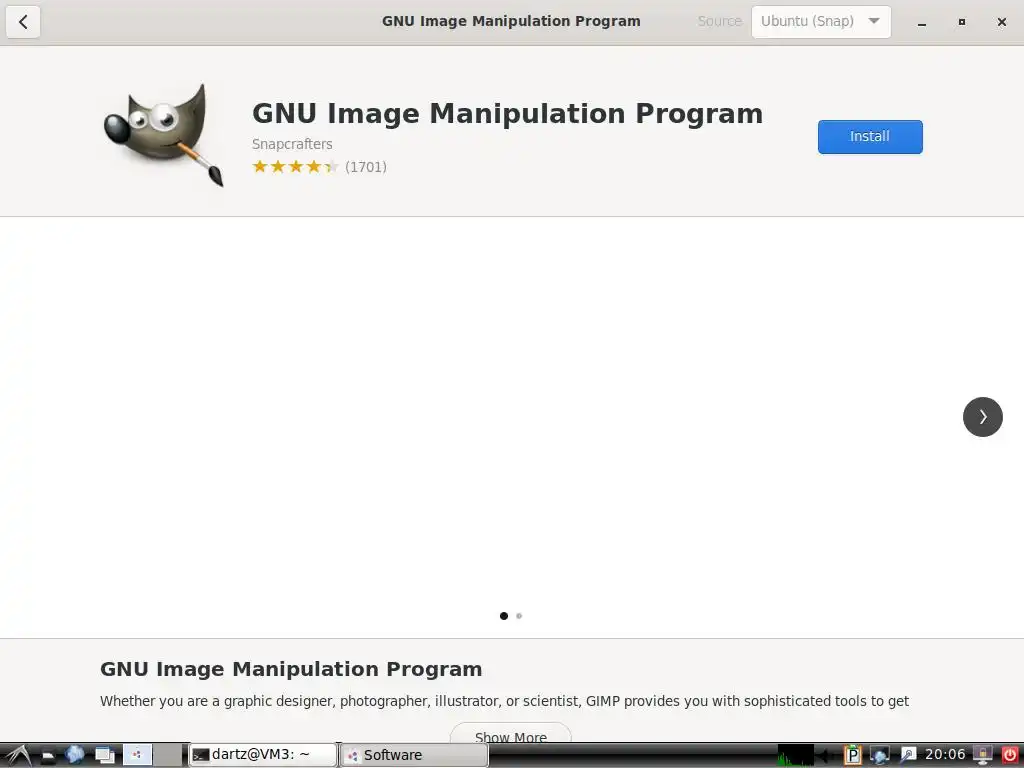Click the GIMP Wilber mascot app icon
The width and height of the screenshot is (1024, 768).
(164, 135)
